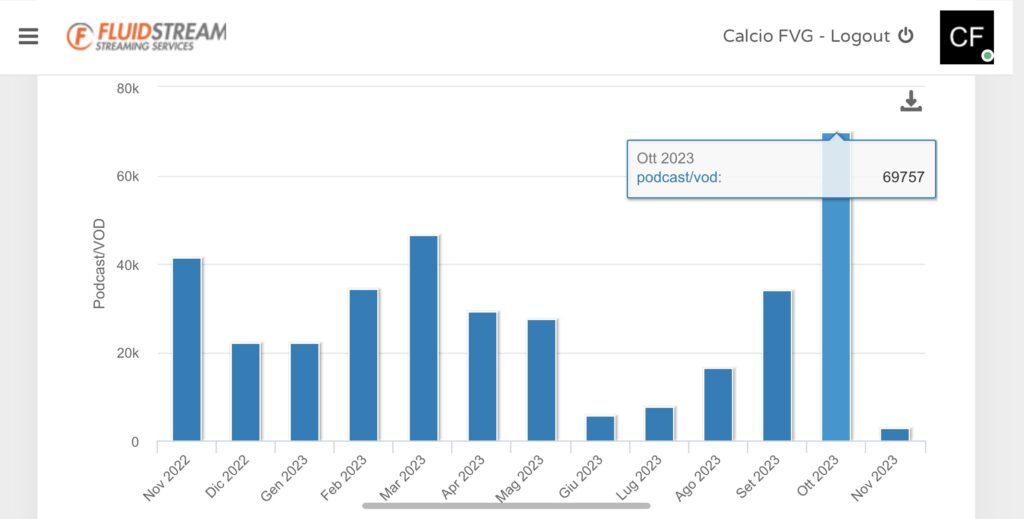Click the logout power icon
Image resolution: width=1024 pixels, height=519 pixels.
[x=906, y=36]
